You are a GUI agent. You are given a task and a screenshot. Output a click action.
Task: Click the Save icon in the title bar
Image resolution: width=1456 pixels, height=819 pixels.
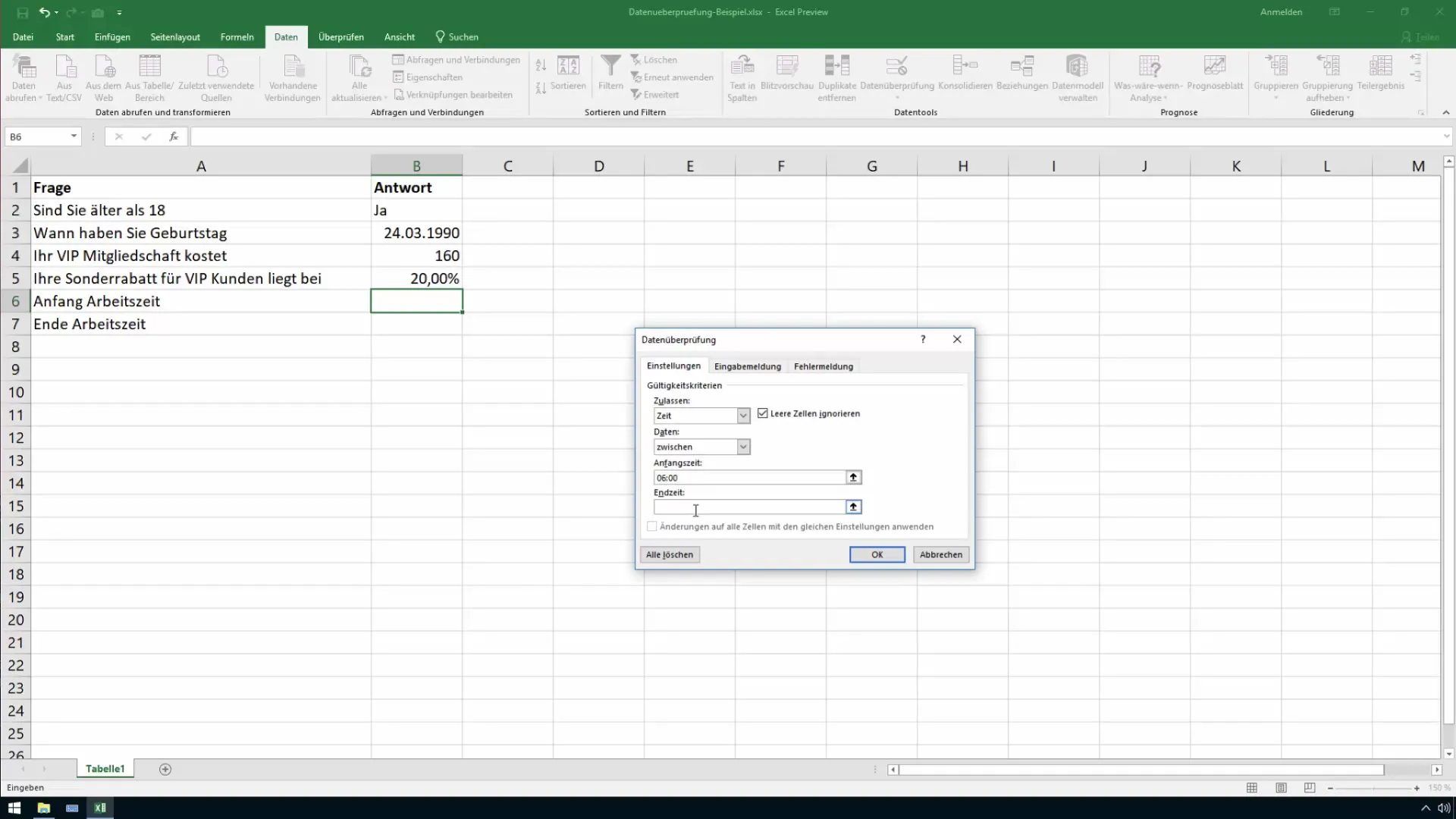pos(22,12)
